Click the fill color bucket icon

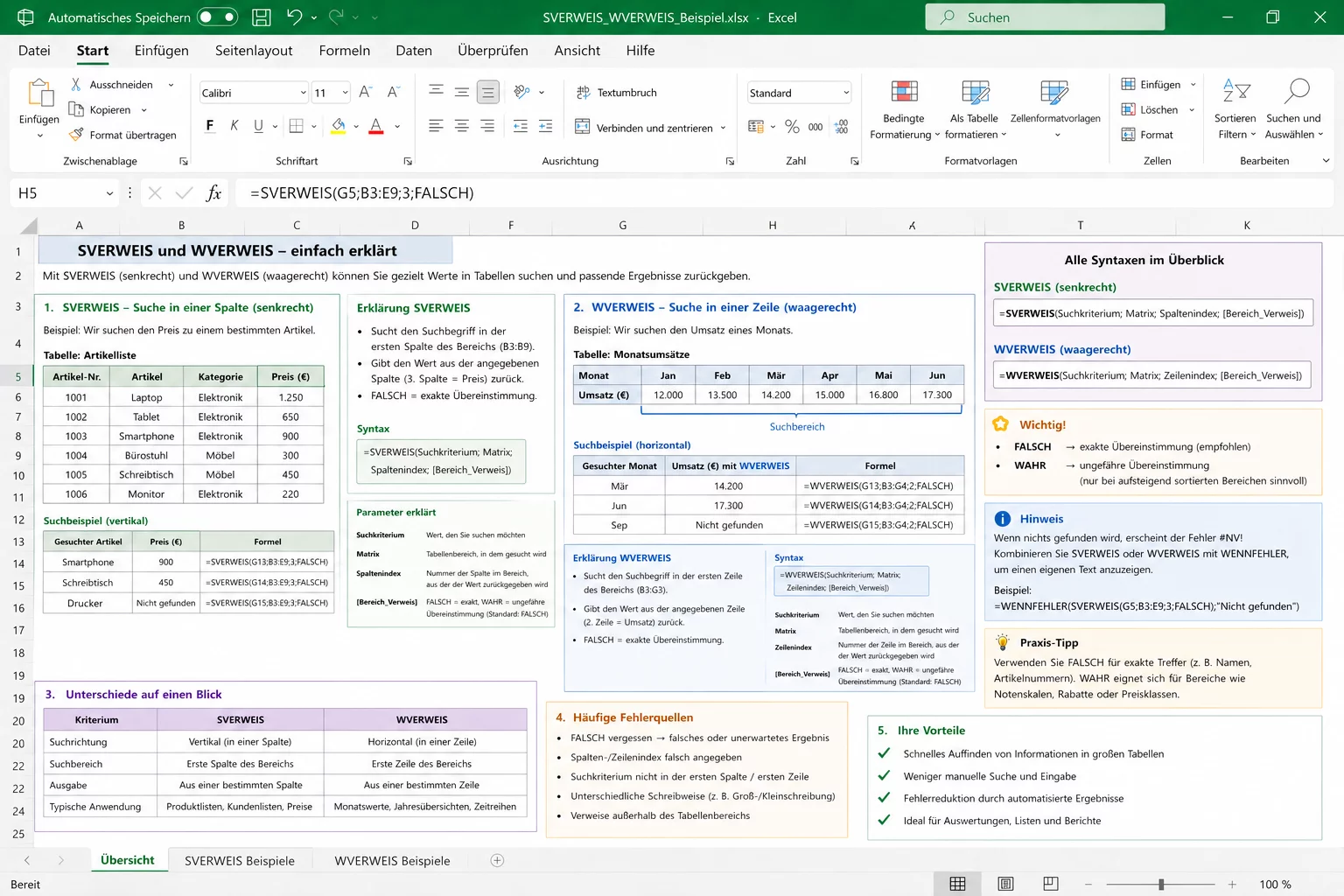point(339,126)
